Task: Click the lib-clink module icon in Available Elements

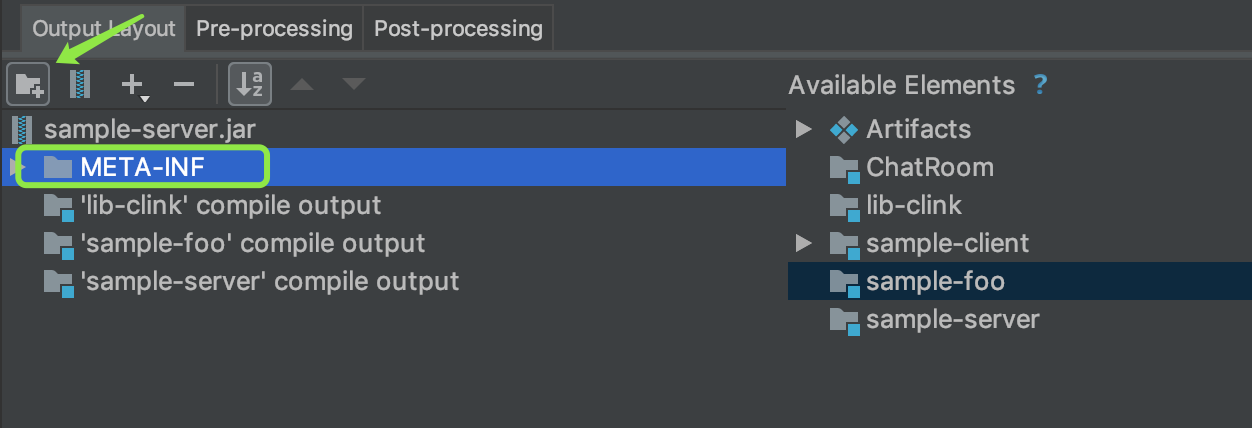Action: [x=845, y=206]
